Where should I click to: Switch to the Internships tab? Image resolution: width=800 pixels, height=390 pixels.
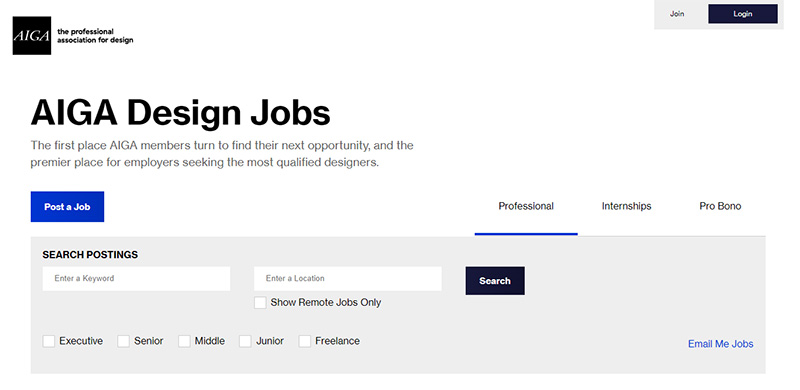pyautogui.click(x=627, y=206)
